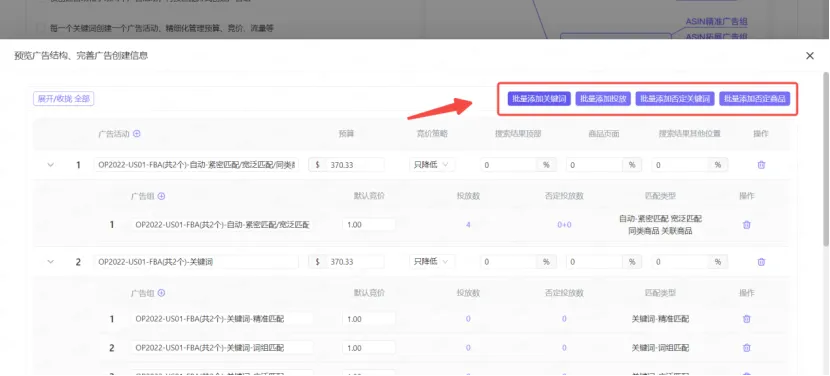Collapse campaign 1 with its chevron
Image resolution: width=830 pixels, height=376 pixels.
tap(51, 165)
